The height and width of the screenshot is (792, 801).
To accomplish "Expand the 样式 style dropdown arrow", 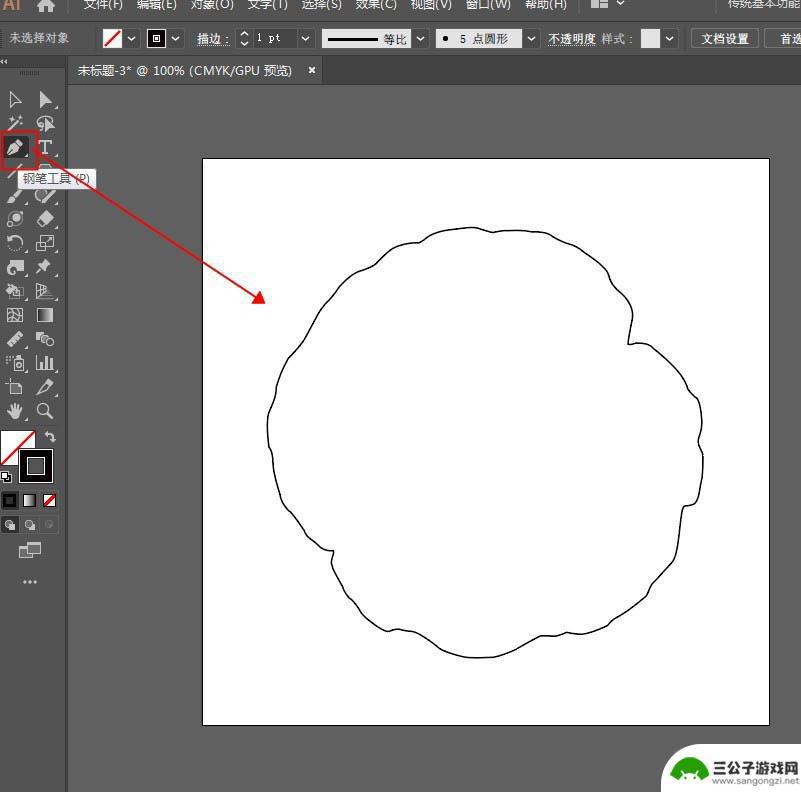I will click(x=669, y=38).
